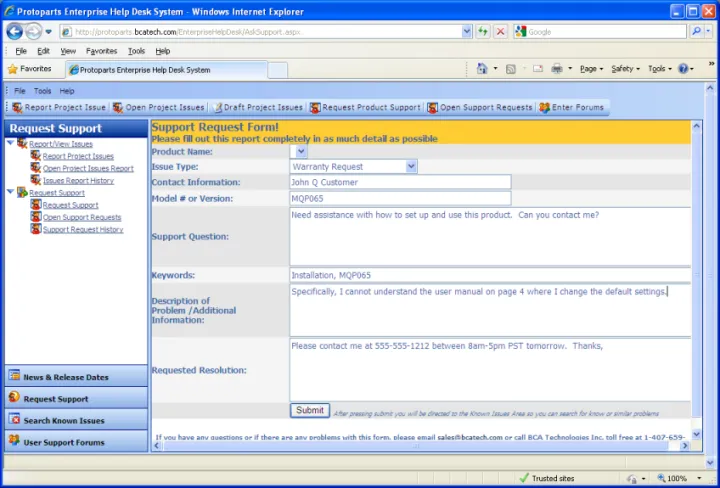720x488 pixels.
Task: Click the Draft Project Issues toolbar icon
Action: [x=217, y=107]
